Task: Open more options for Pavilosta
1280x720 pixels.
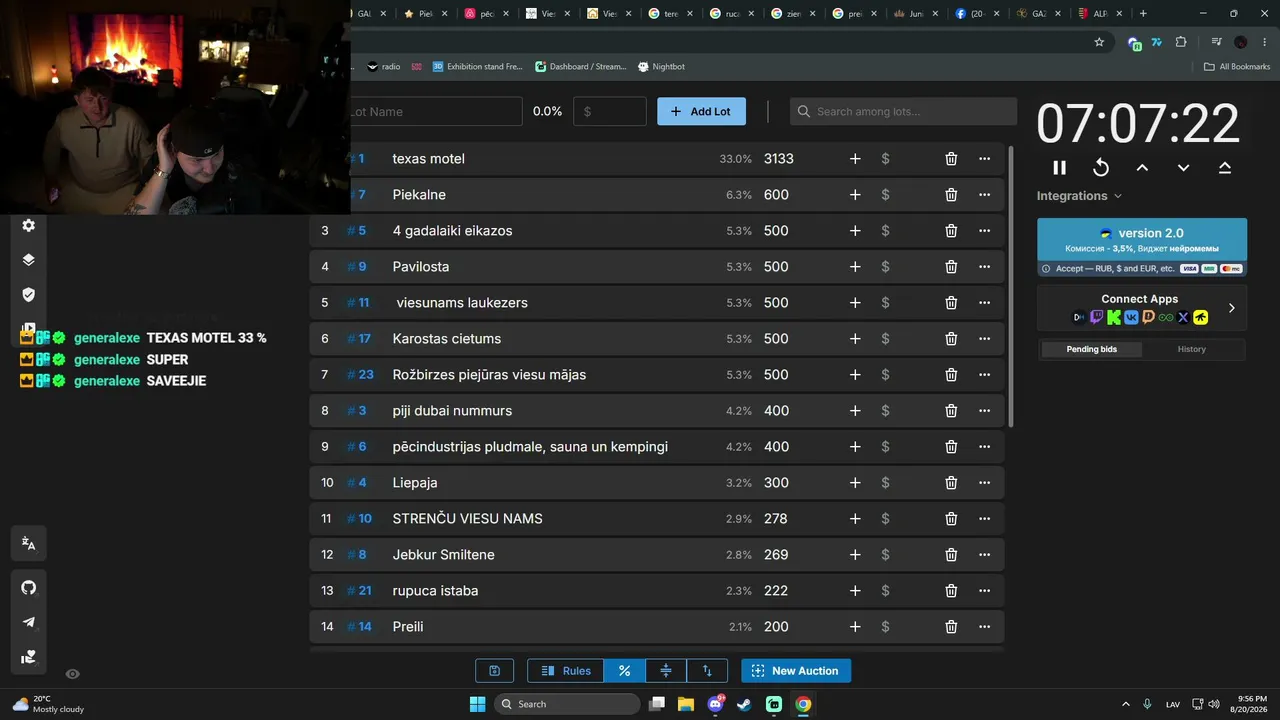Action: tap(984, 267)
